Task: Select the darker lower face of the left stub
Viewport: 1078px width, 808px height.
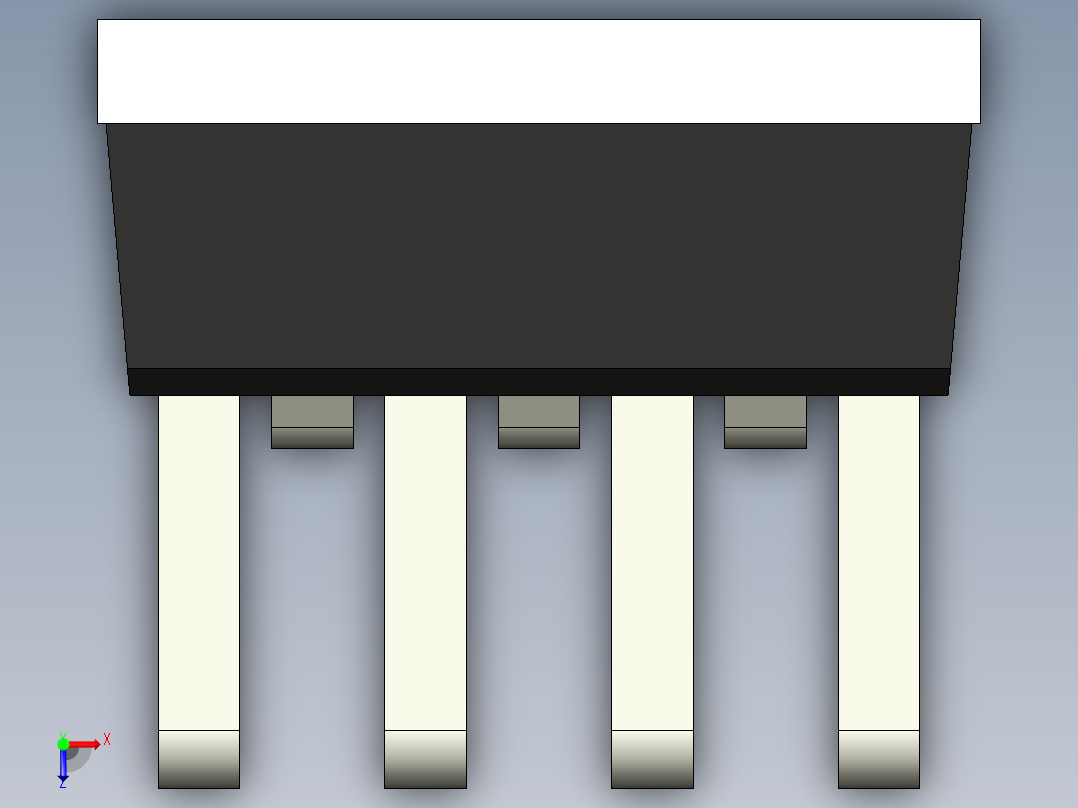Action: pos(312,438)
